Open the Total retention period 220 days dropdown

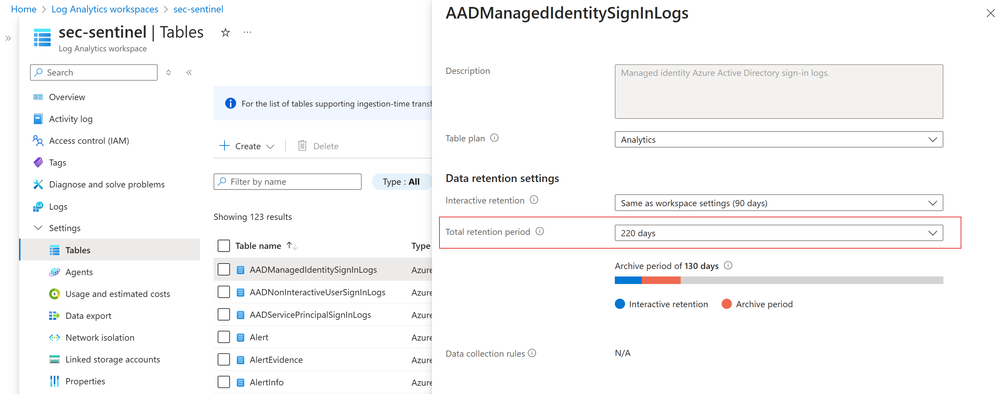coord(779,233)
